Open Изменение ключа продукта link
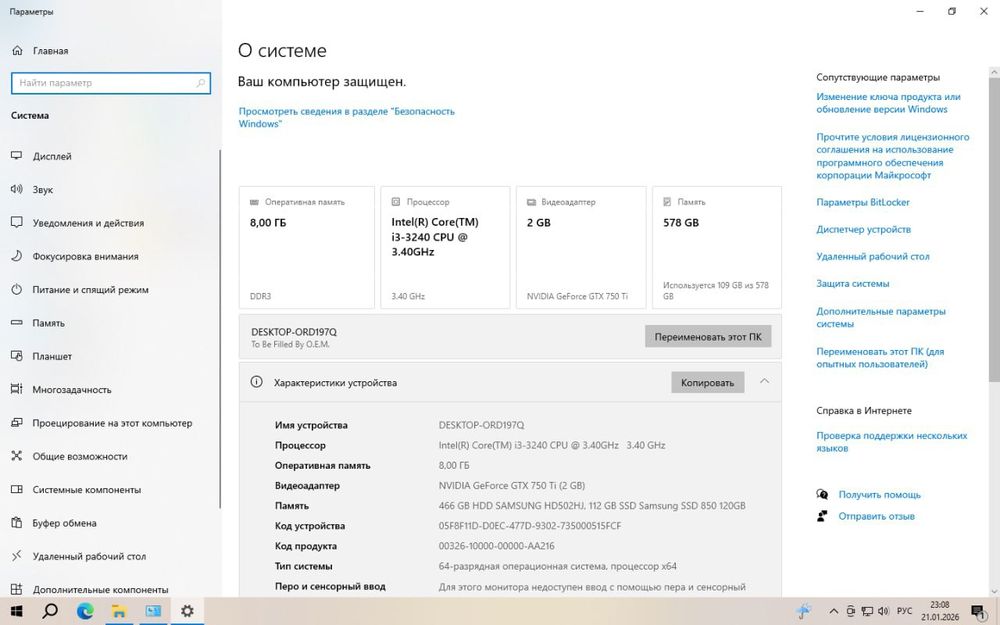This screenshot has height=625, width=1000. 888,103
